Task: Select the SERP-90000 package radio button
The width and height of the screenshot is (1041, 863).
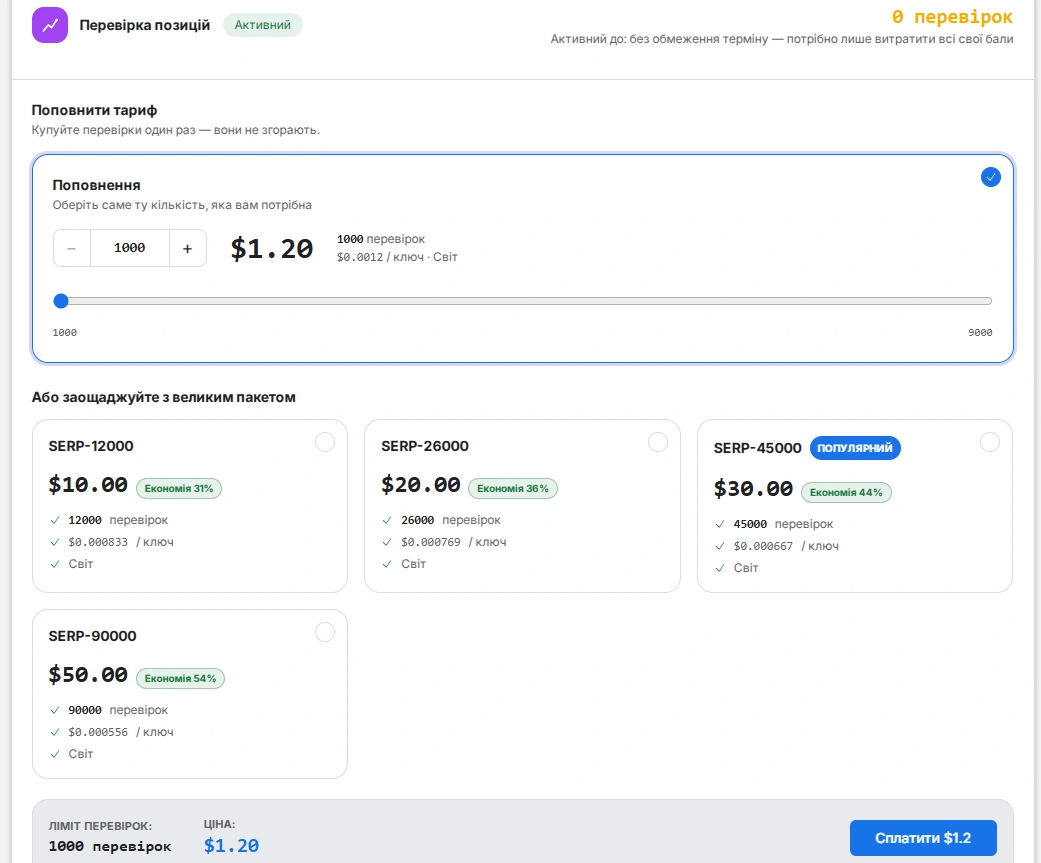Action: [x=325, y=632]
